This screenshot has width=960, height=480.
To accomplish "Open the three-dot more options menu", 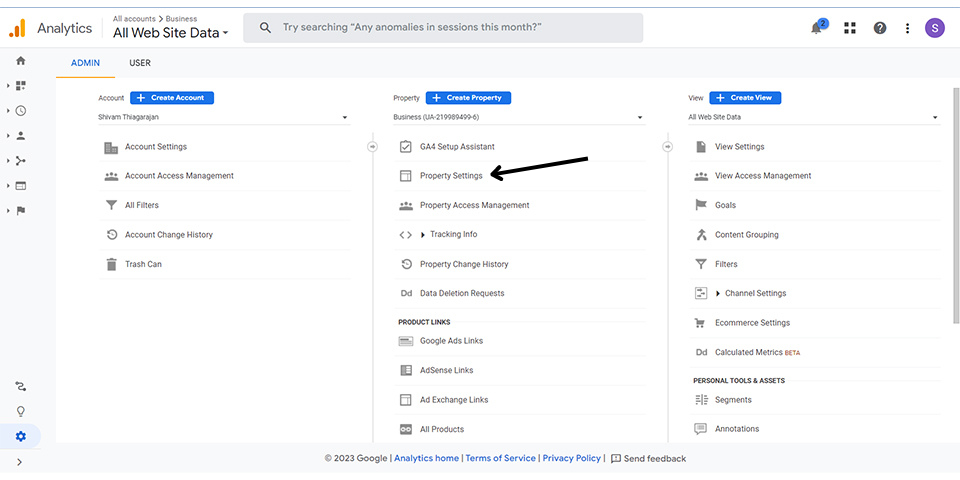I will (907, 28).
